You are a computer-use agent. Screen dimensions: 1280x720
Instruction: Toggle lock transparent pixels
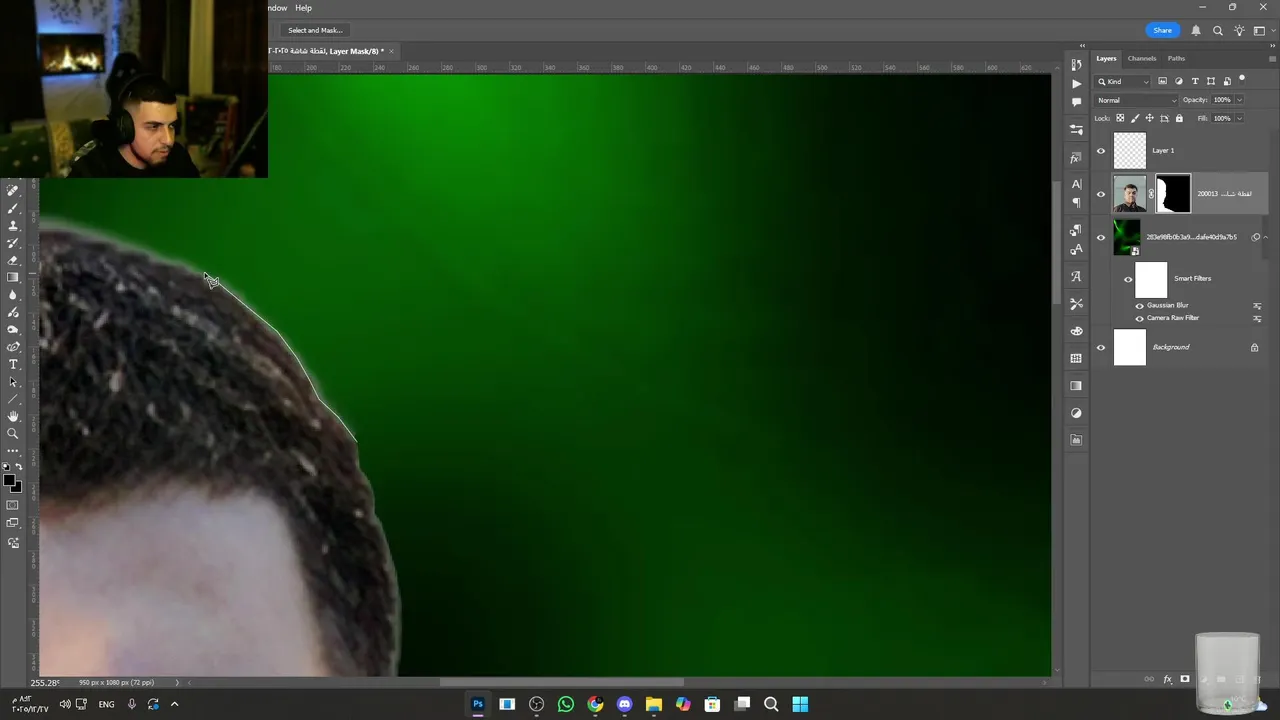1120,118
